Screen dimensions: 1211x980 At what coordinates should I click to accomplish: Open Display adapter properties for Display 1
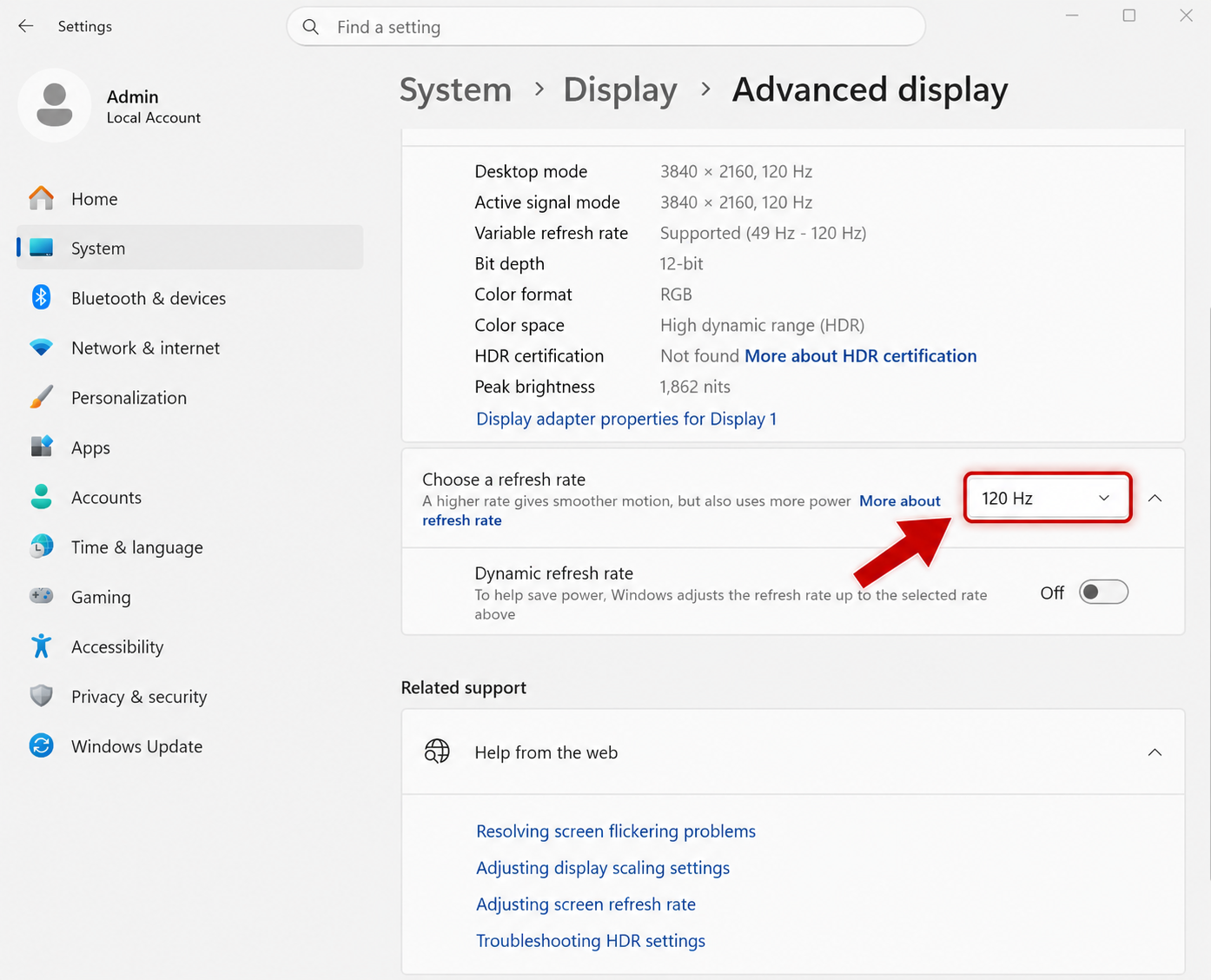pos(626,419)
